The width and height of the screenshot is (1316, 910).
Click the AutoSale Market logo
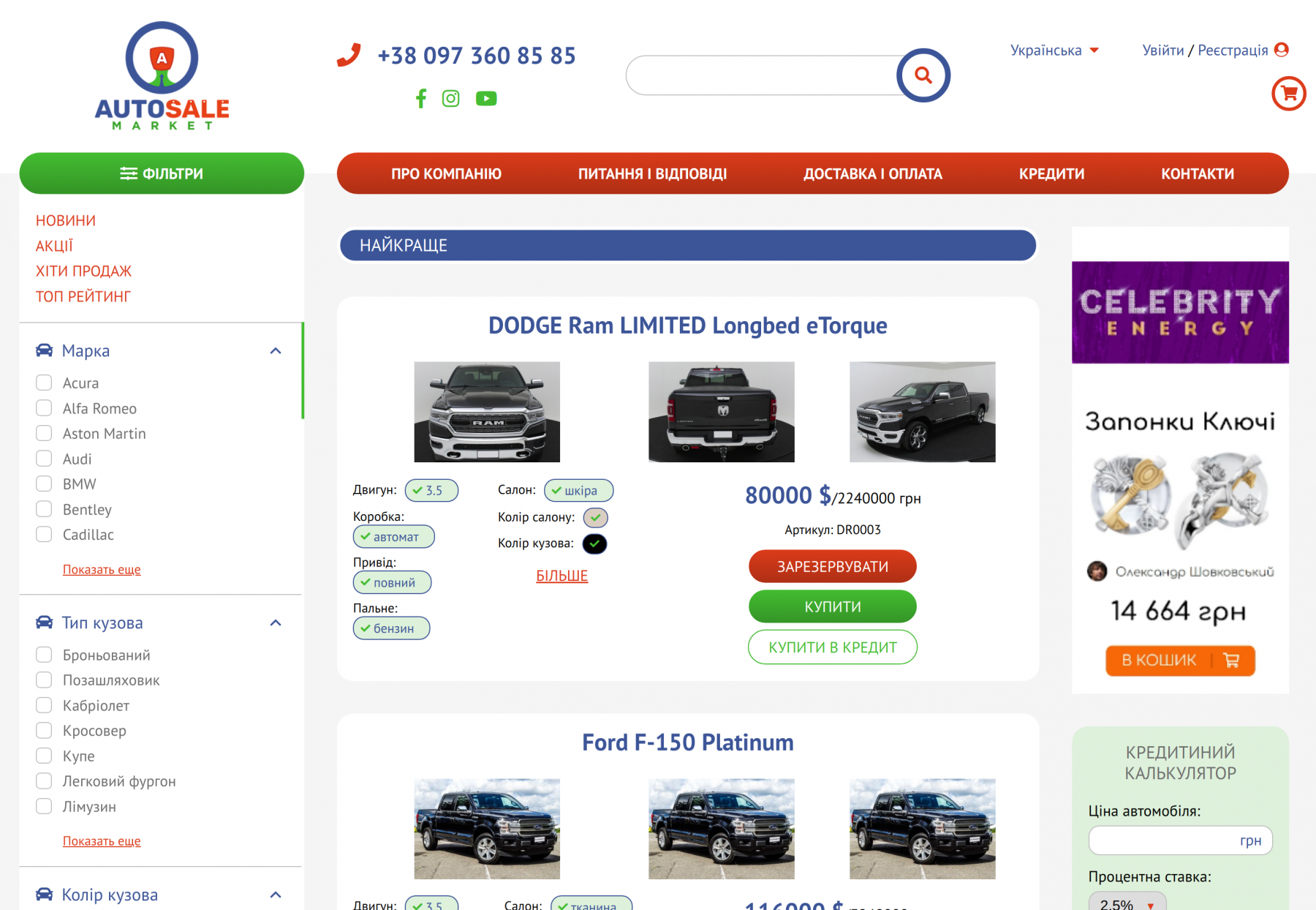pyautogui.click(x=162, y=76)
